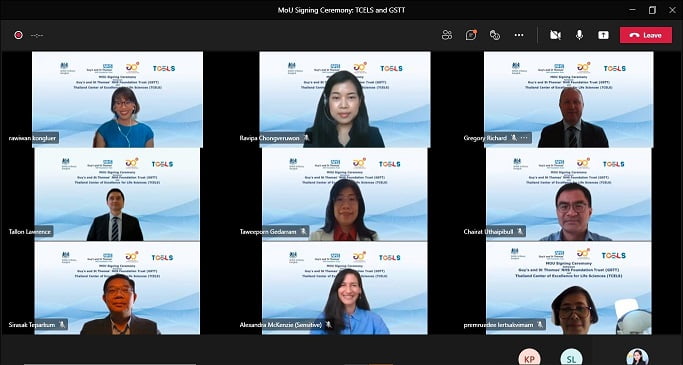Click the participant photo avatar at bottom
This screenshot has width=683, height=365.
pos(637,357)
